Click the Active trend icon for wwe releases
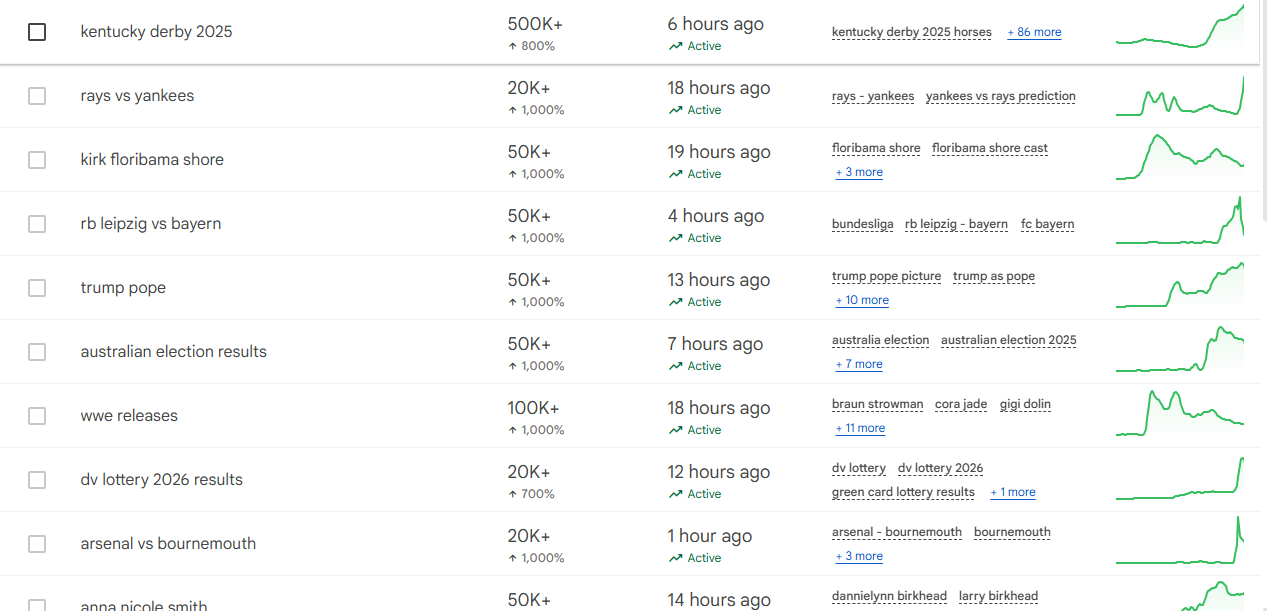Screen dimensions: 1267x611 point(676,430)
